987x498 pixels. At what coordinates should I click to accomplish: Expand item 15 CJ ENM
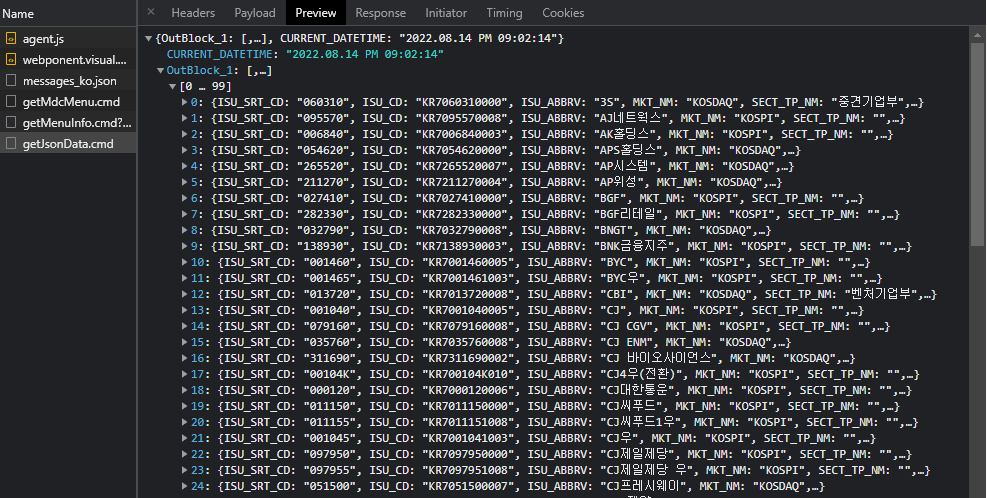184,342
